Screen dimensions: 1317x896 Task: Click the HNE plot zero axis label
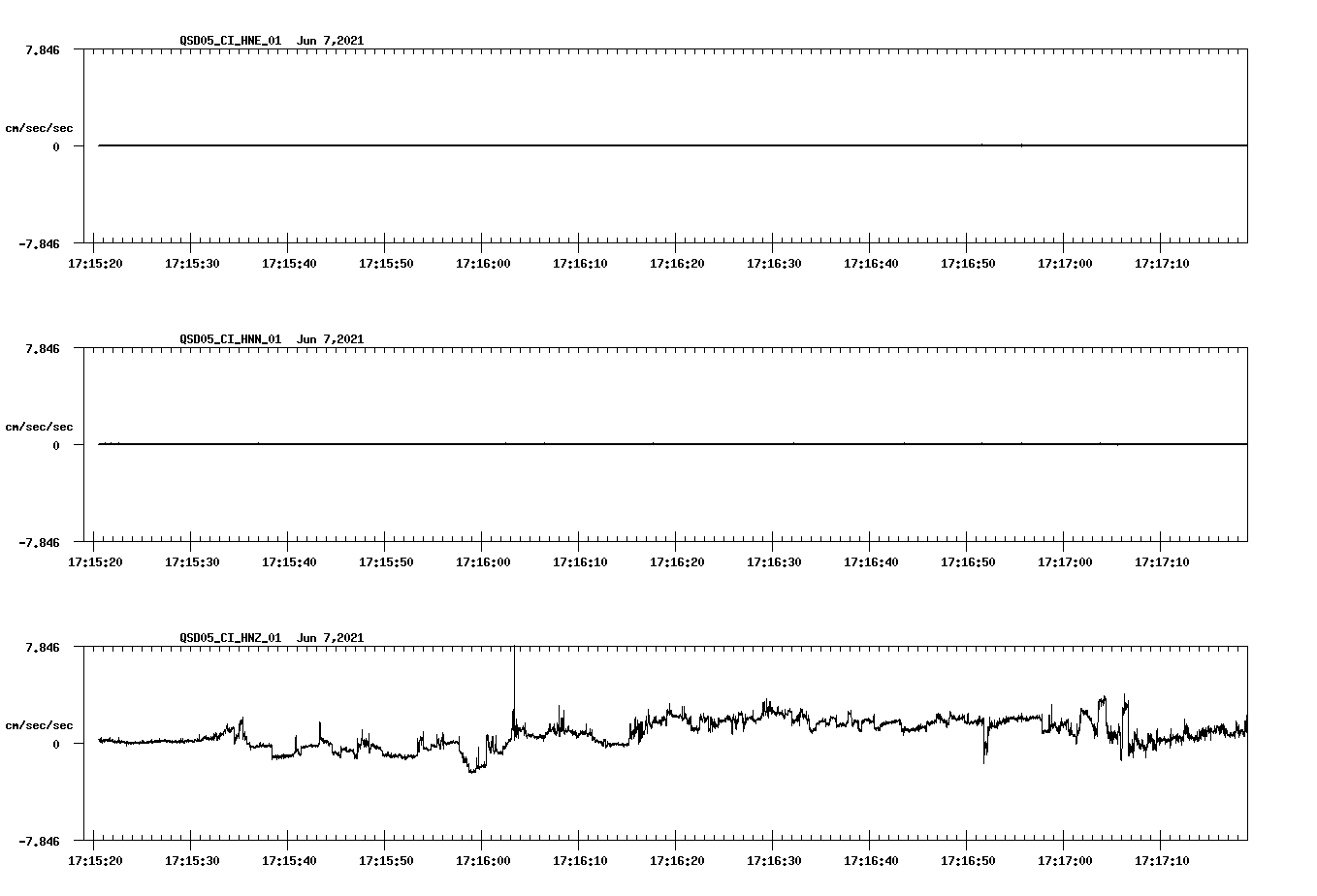tap(56, 146)
